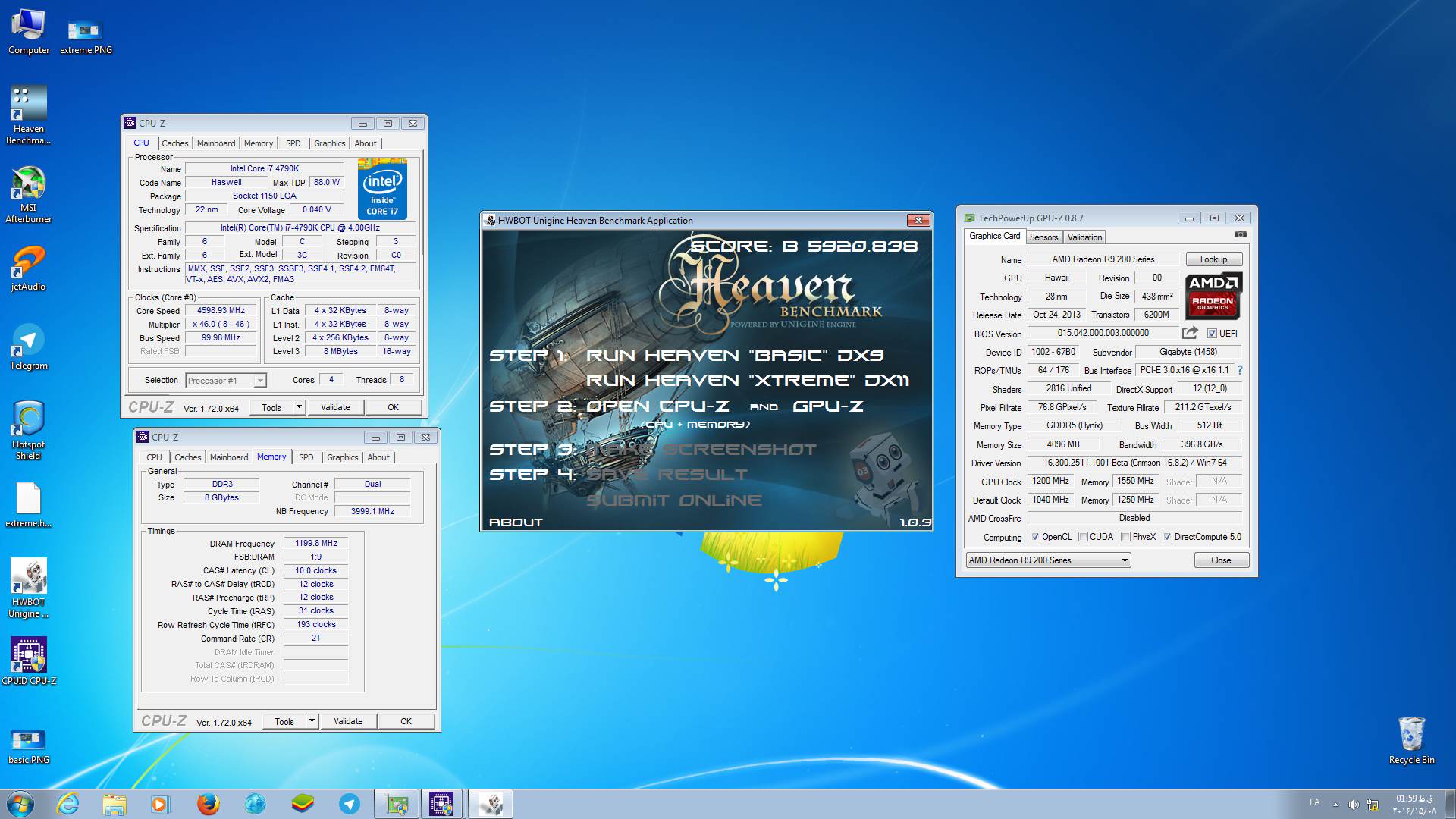Click the Bus Interface question mark in GPU-Z
The height and width of the screenshot is (819, 1456).
point(1240,370)
